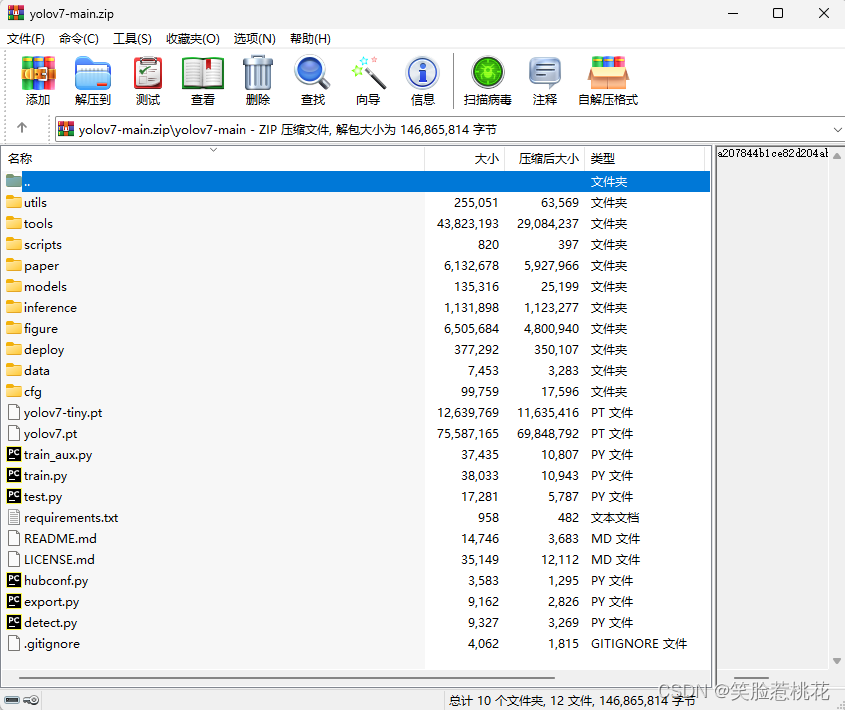Viewport: 845px width, 710px height.
Task: Open the Wizard (向导) wand icon
Action: [x=368, y=73]
